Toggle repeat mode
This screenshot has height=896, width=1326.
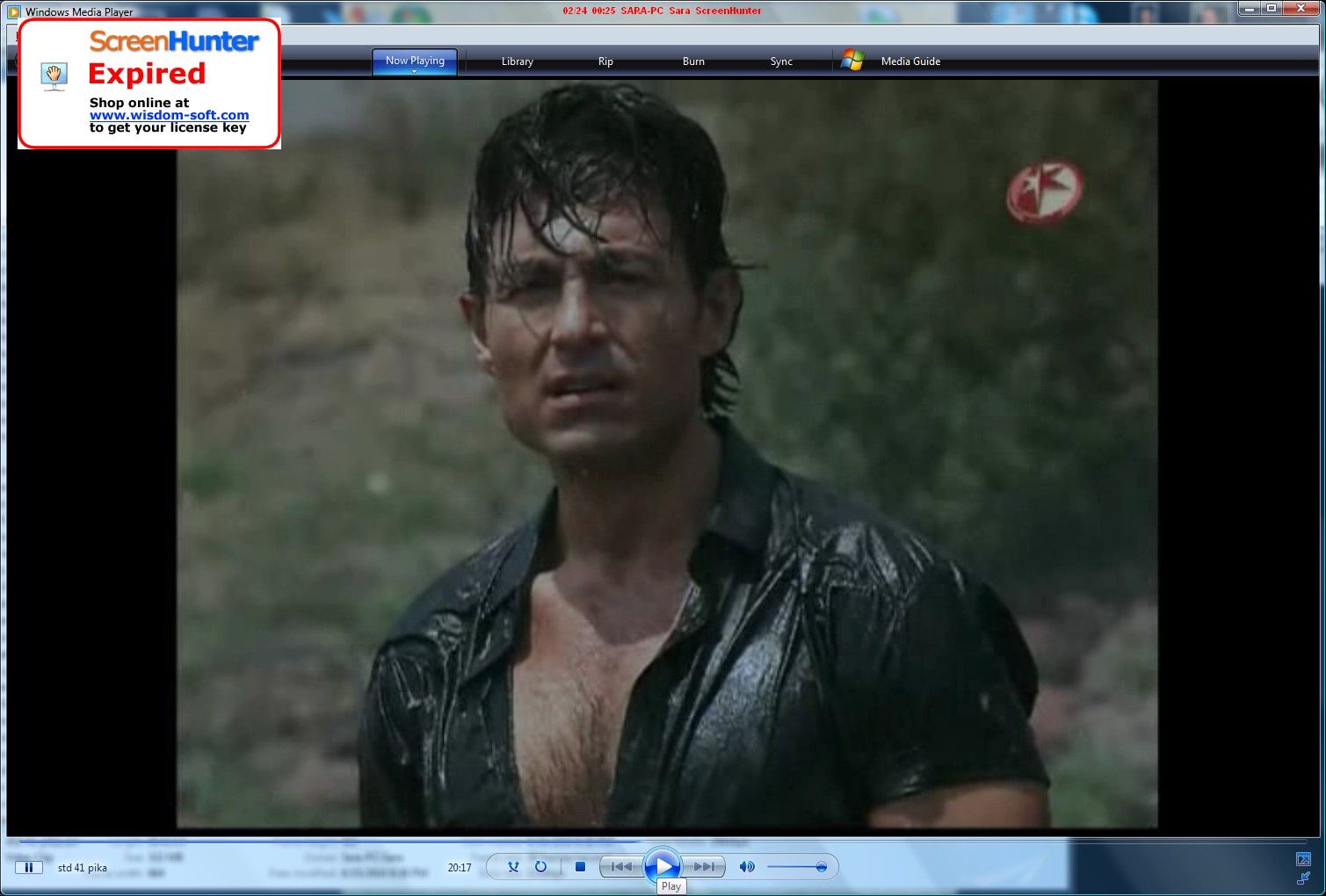540,867
